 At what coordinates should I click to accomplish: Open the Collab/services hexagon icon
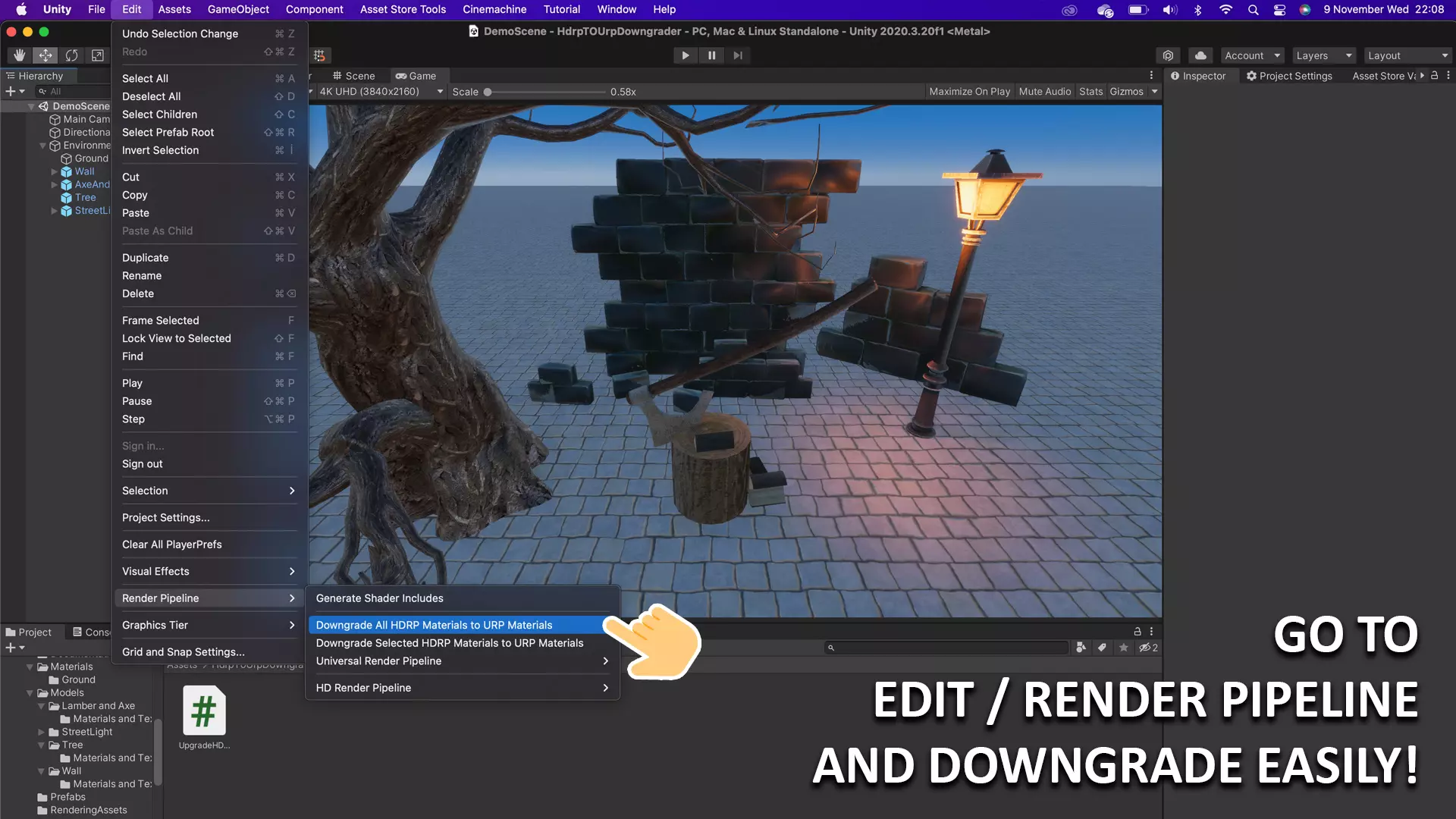click(1168, 55)
